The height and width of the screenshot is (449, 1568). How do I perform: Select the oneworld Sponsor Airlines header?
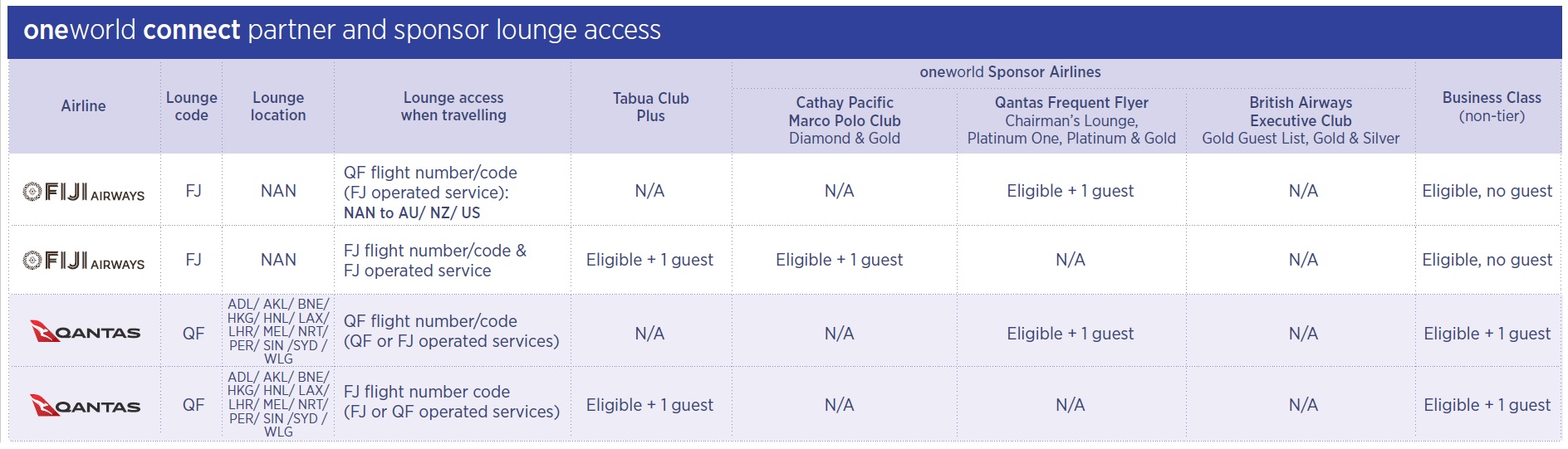point(1010,72)
